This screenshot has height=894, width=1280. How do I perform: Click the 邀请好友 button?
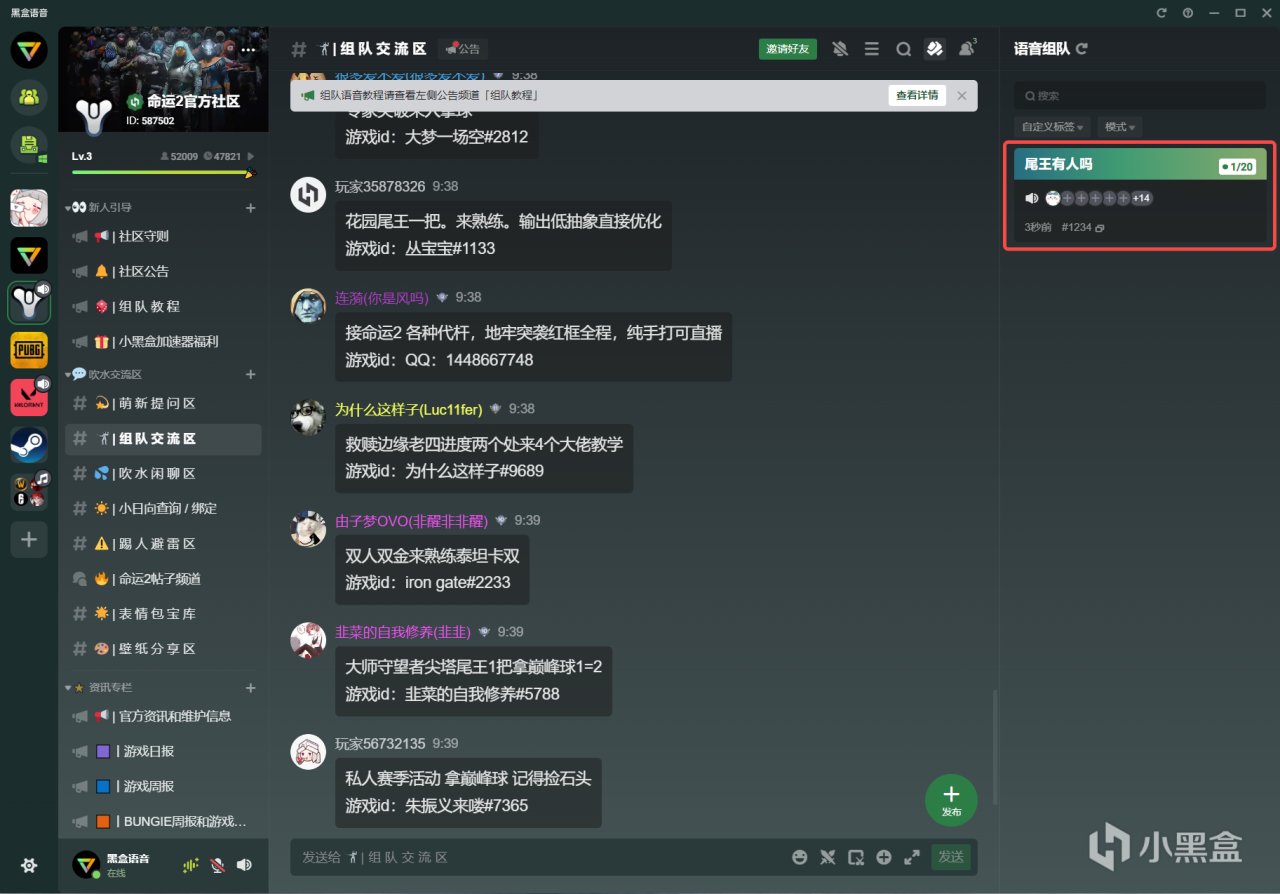pyautogui.click(x=789, y=49)
